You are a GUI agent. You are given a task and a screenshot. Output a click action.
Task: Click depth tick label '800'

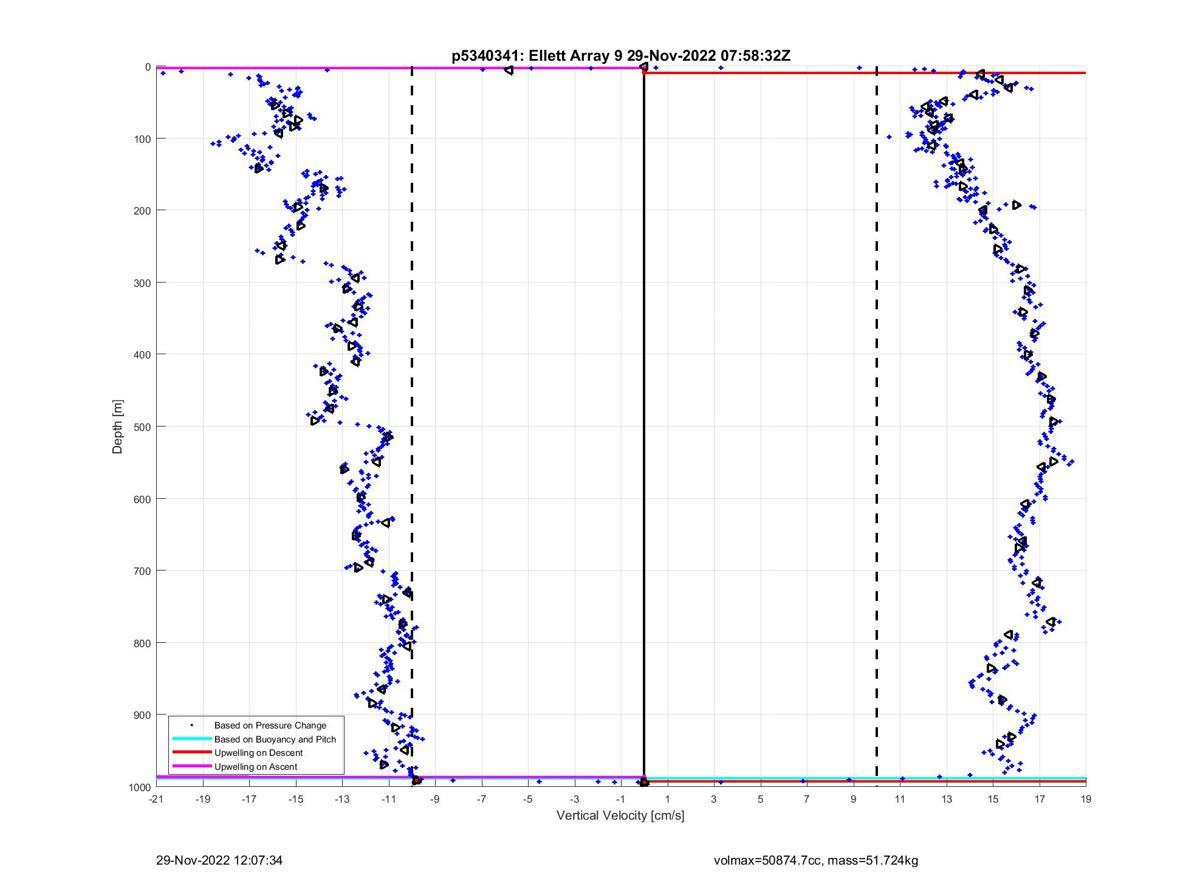[x=142, y=643]
